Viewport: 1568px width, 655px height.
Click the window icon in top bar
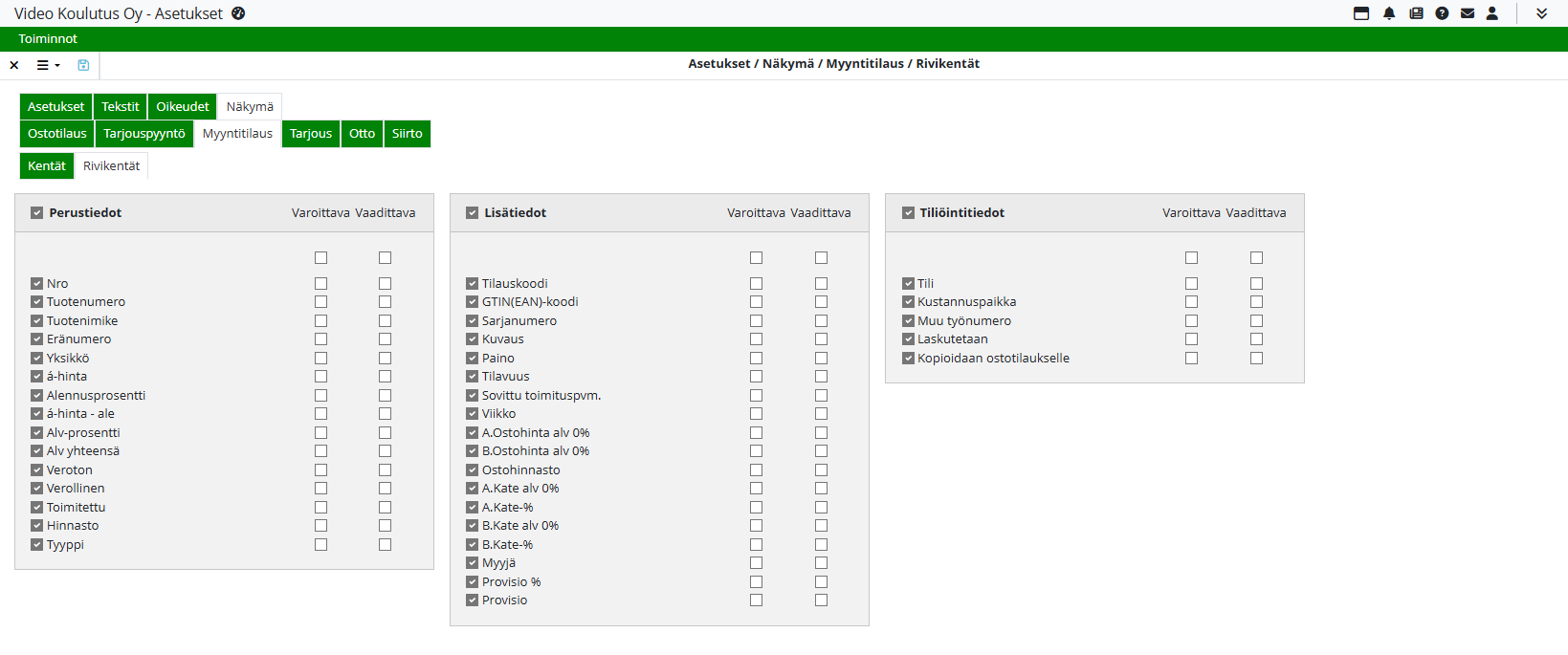1361,13
